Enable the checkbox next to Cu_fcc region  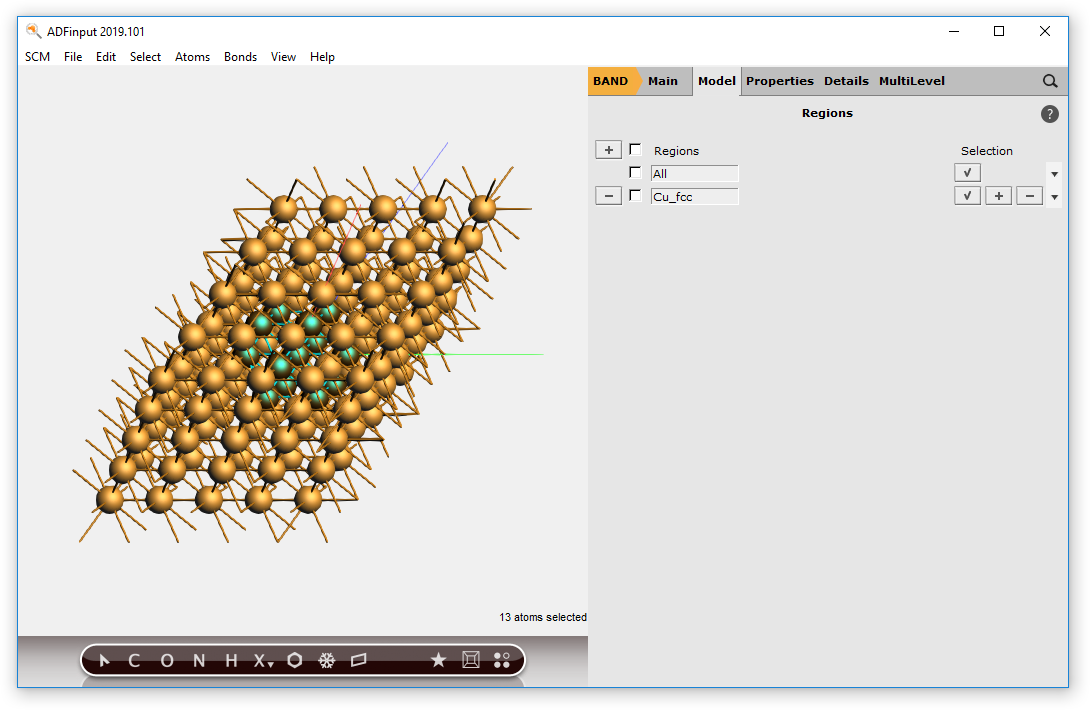tap(635, 195)
